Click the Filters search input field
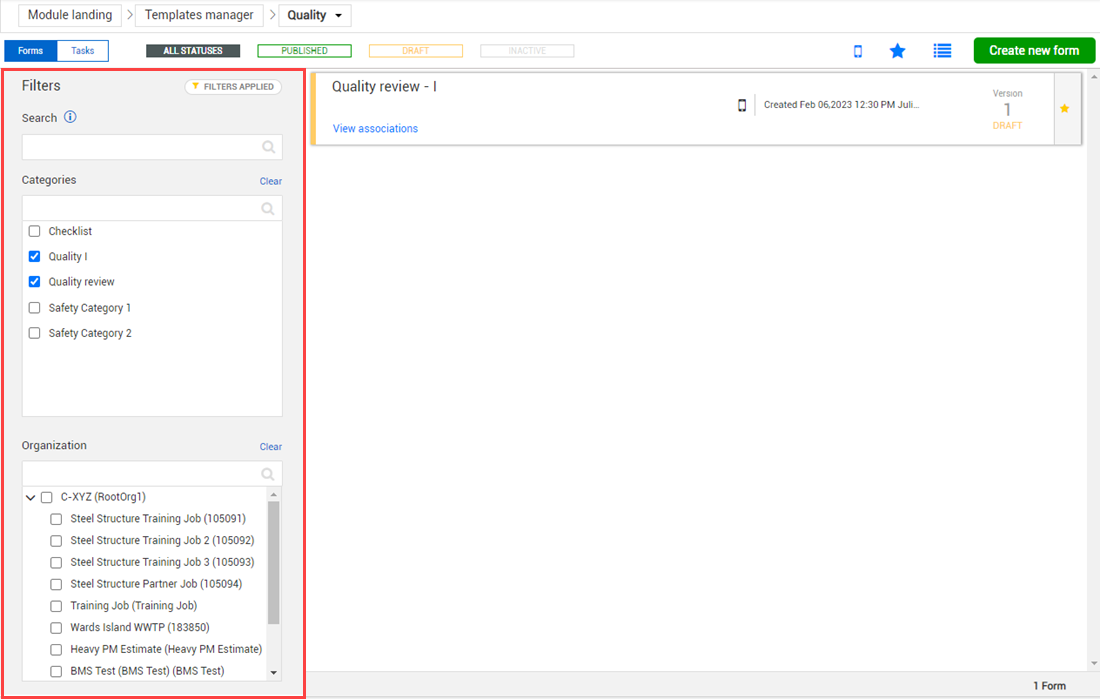Screen dimensions: 1100x699 [x=142, y=147]
